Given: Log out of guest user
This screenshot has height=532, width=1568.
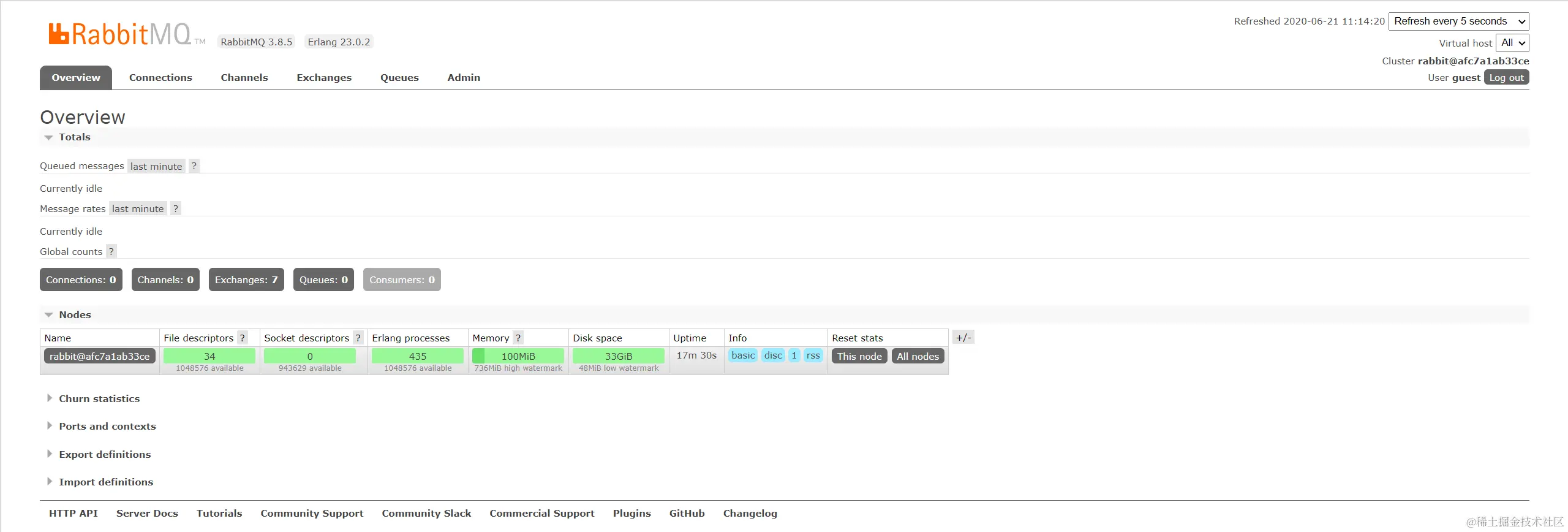Looking at the screenshot, I should click(x=1506, y=78).
